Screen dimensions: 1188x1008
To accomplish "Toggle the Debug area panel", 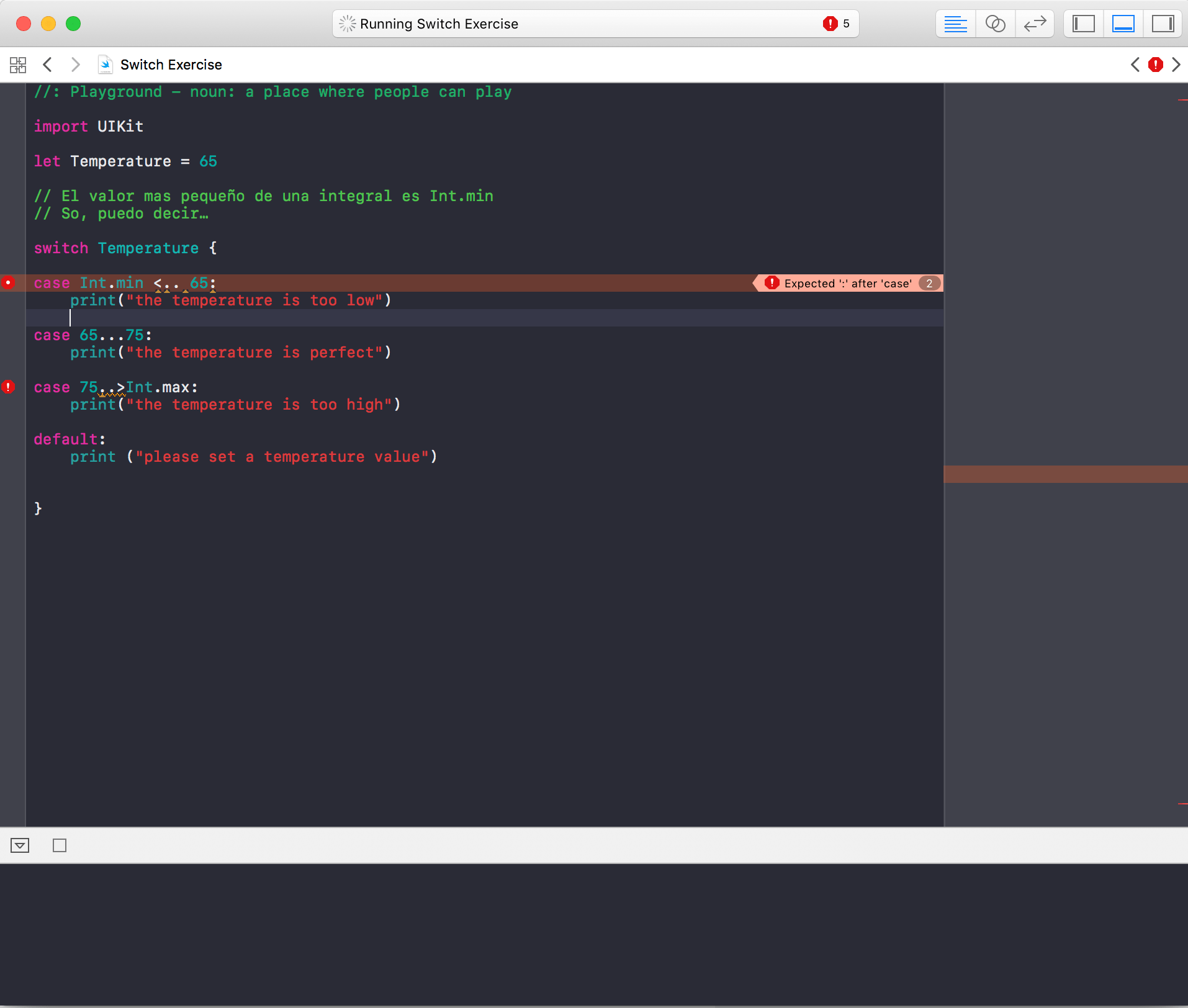I will [1123, 24].
